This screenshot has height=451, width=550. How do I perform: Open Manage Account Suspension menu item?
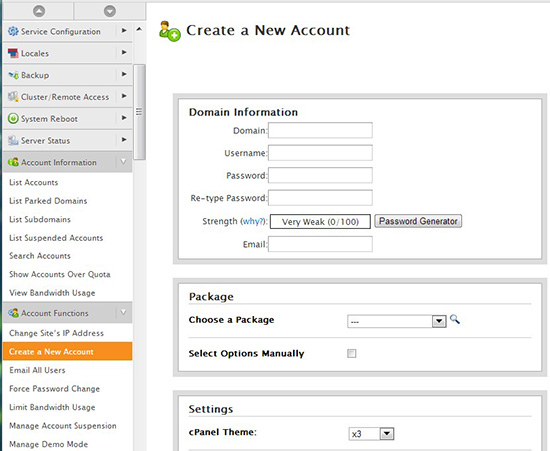point(63,426)
